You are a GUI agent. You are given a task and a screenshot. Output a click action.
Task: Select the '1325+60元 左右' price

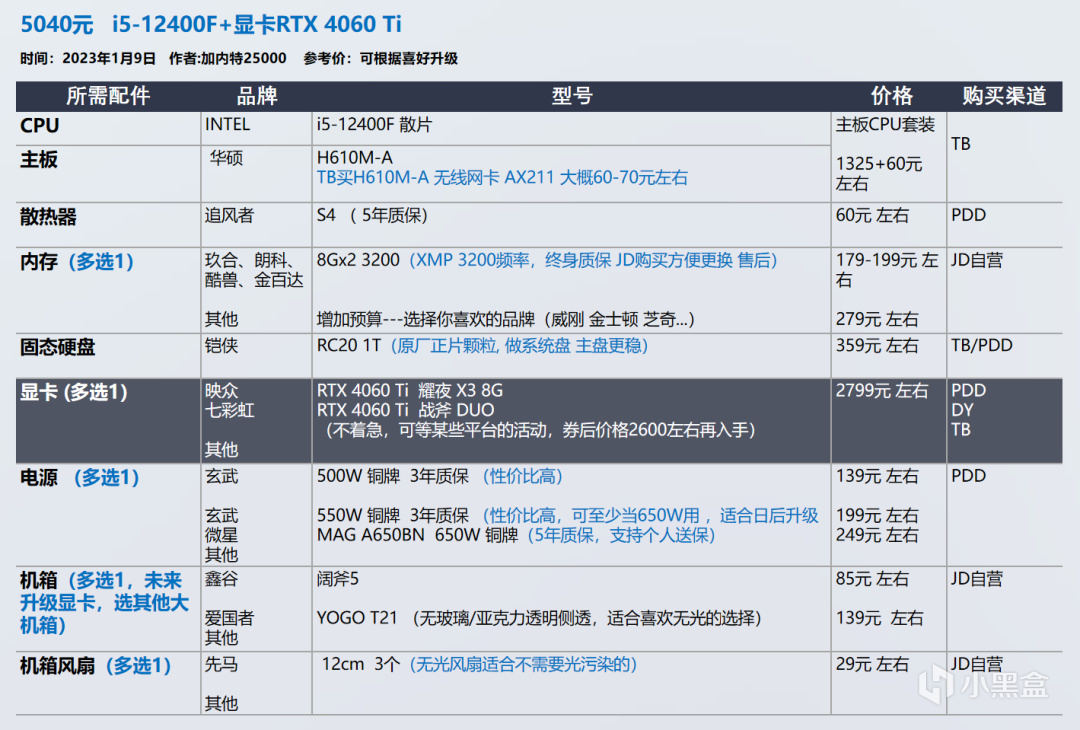[x=879, y=174]
